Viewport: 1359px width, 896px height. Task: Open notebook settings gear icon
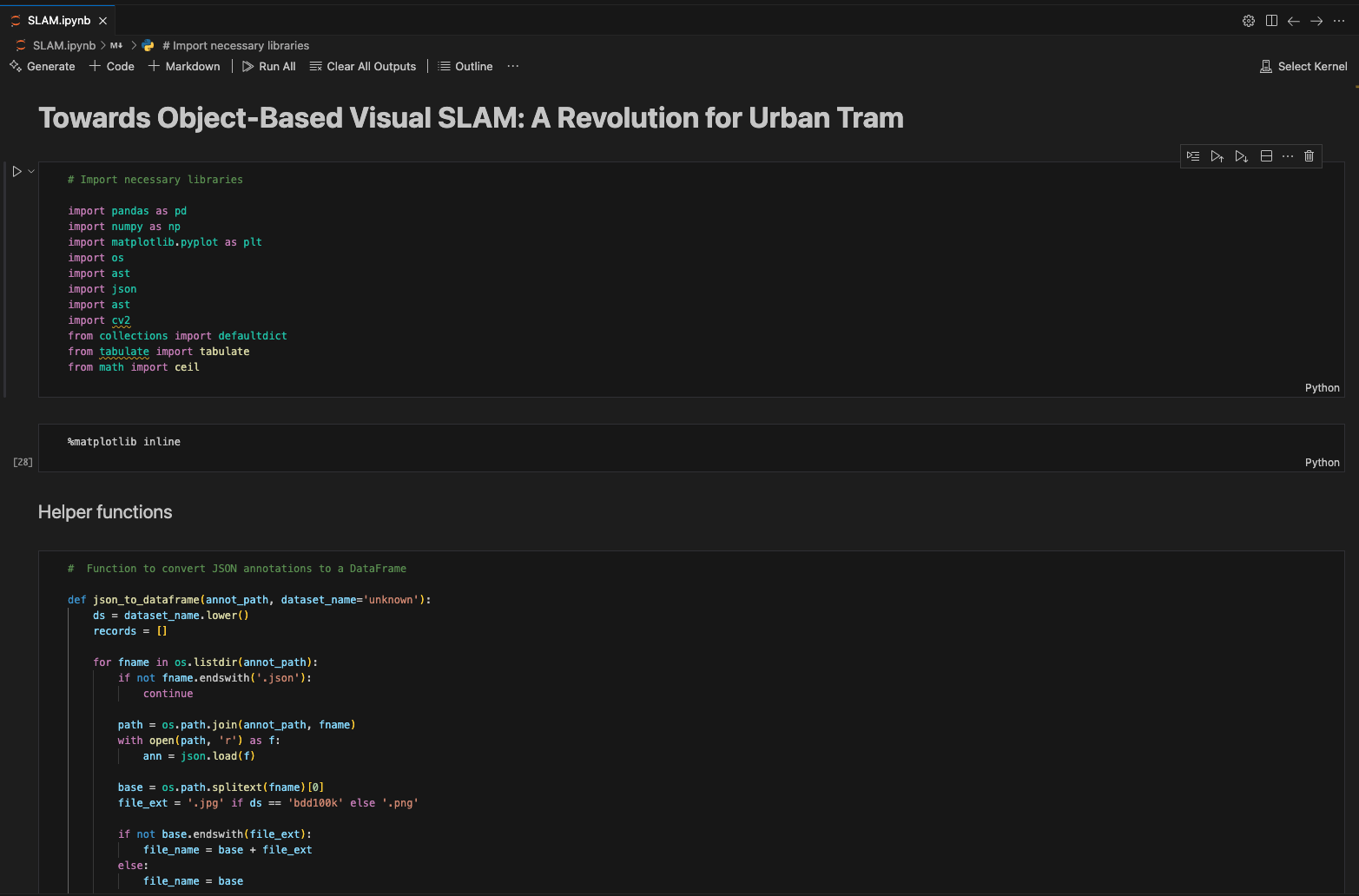pyautogui.click(x=1249, y=21)
